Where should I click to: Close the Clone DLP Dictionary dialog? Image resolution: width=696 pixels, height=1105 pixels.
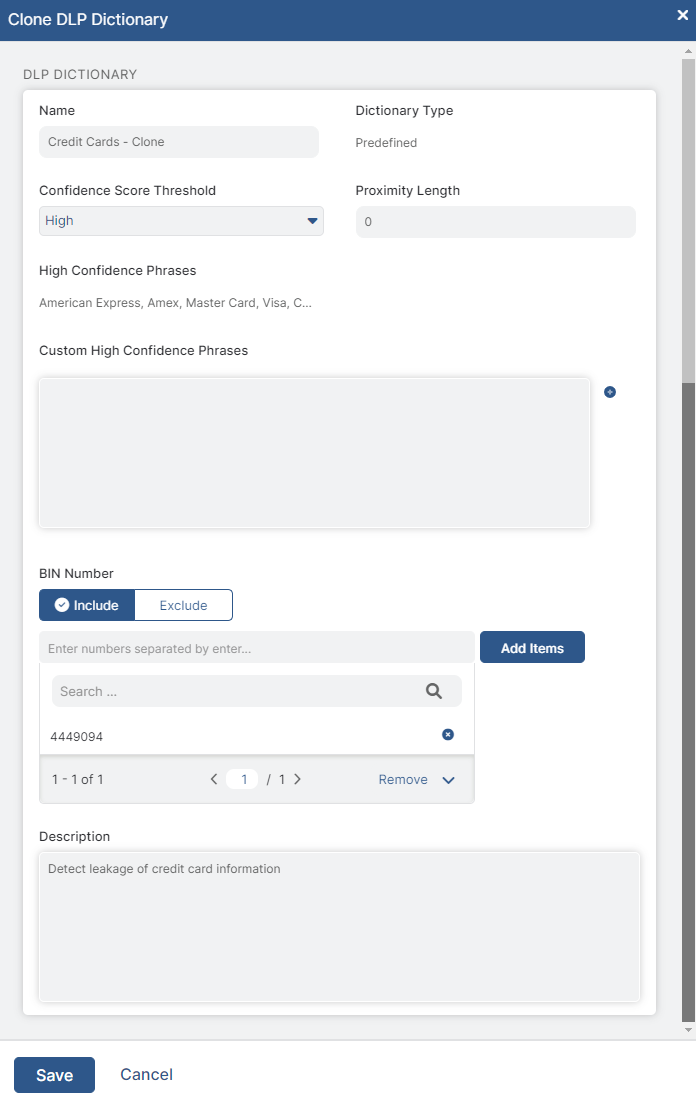point(682,15)
